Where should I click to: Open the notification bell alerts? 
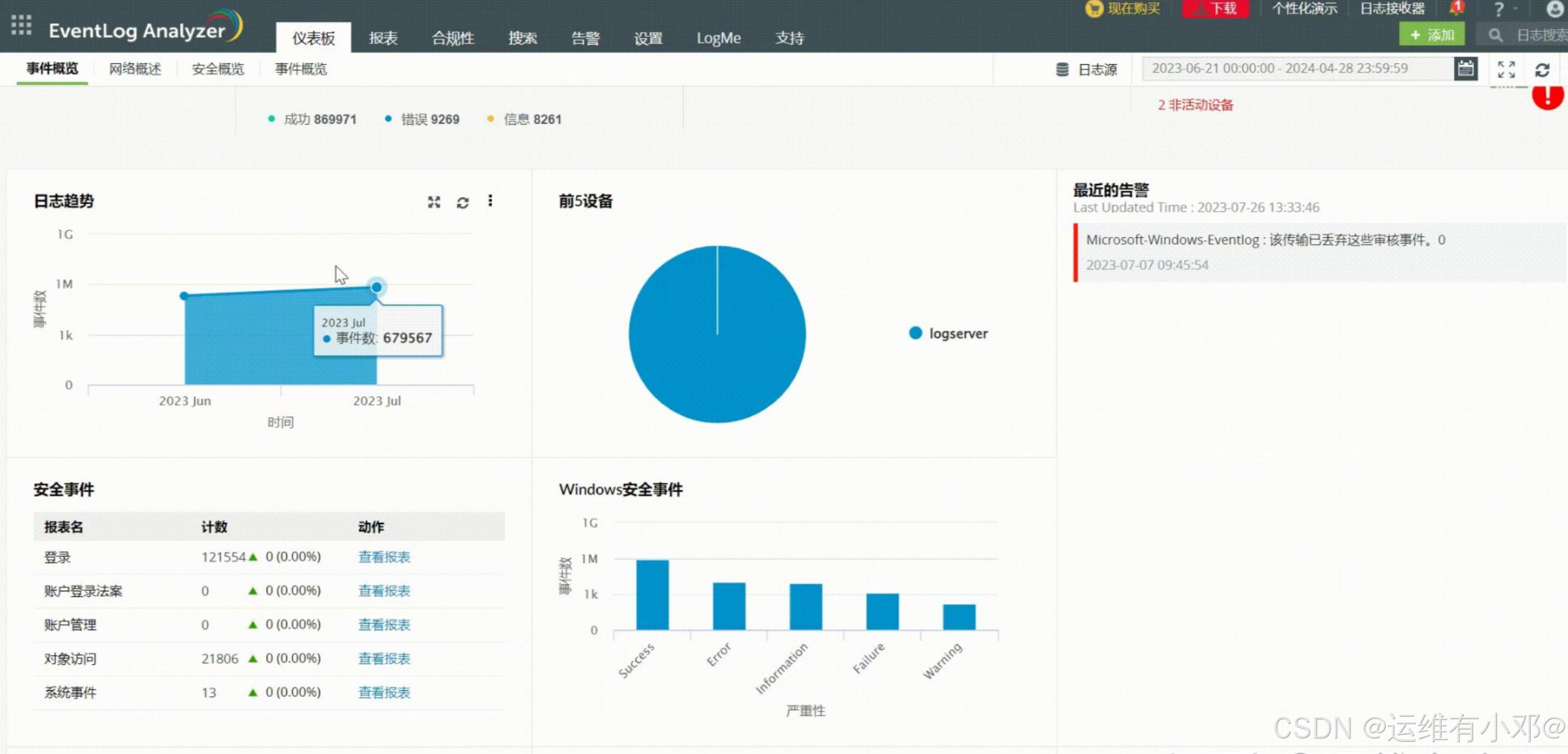1456,9
